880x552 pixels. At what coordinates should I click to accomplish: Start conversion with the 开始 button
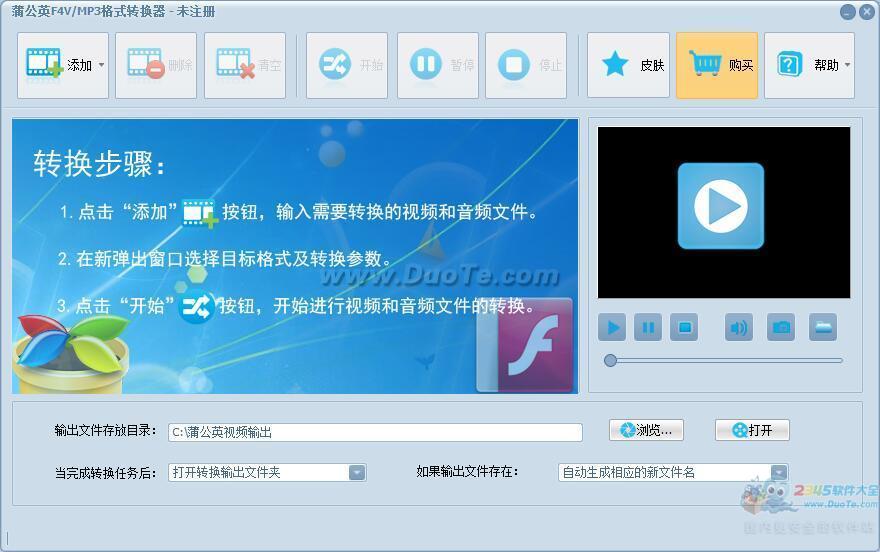pyautogui.click(x=347, y=65)
